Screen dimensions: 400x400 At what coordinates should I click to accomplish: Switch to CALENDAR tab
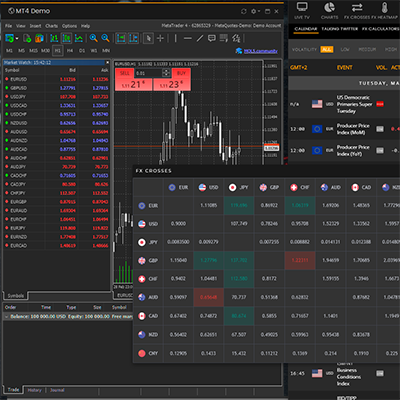306,29
